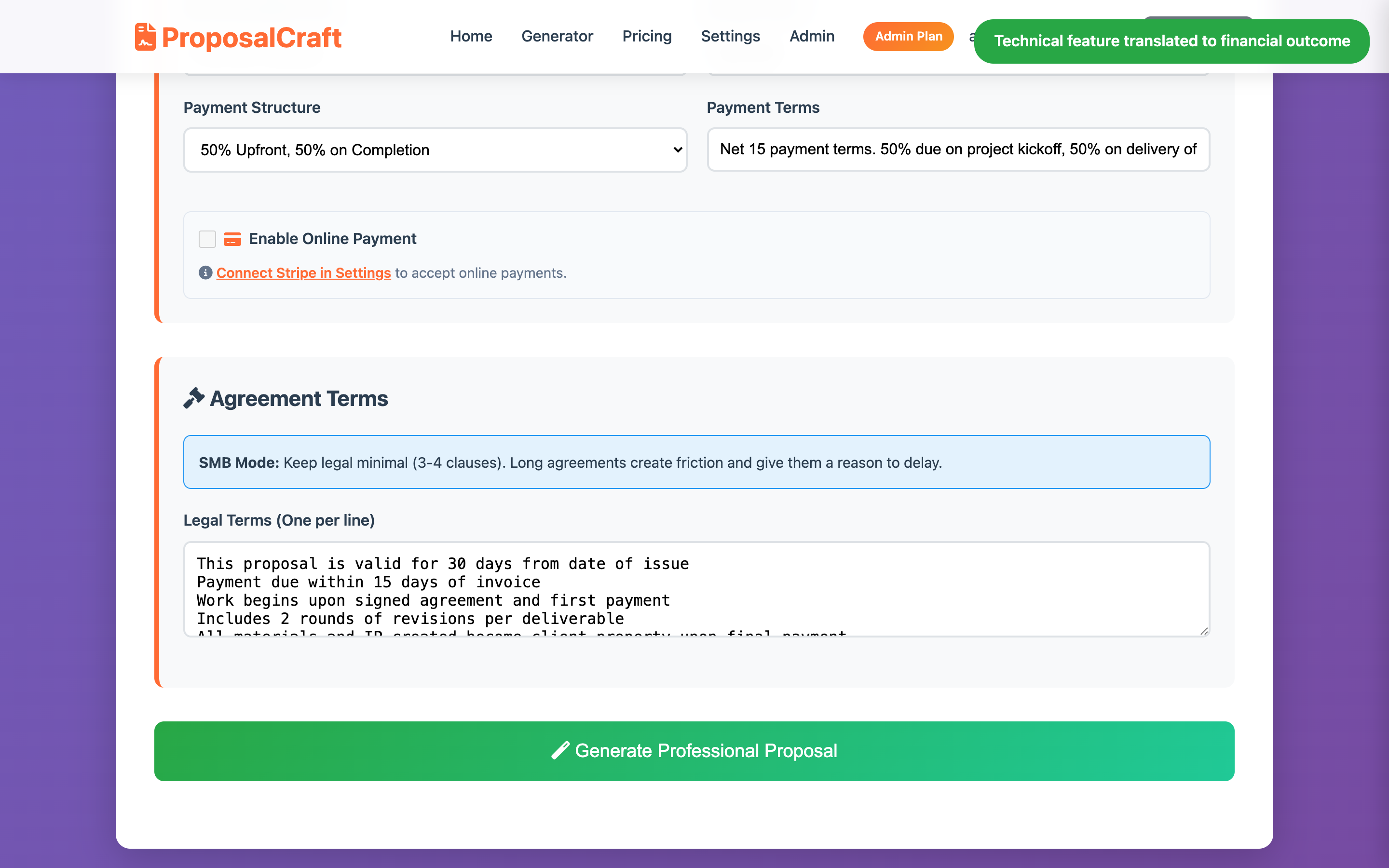Click the Payment Structure dropdown arrow
This screenshot has width=1389, height=868.
tap(677, 150)
